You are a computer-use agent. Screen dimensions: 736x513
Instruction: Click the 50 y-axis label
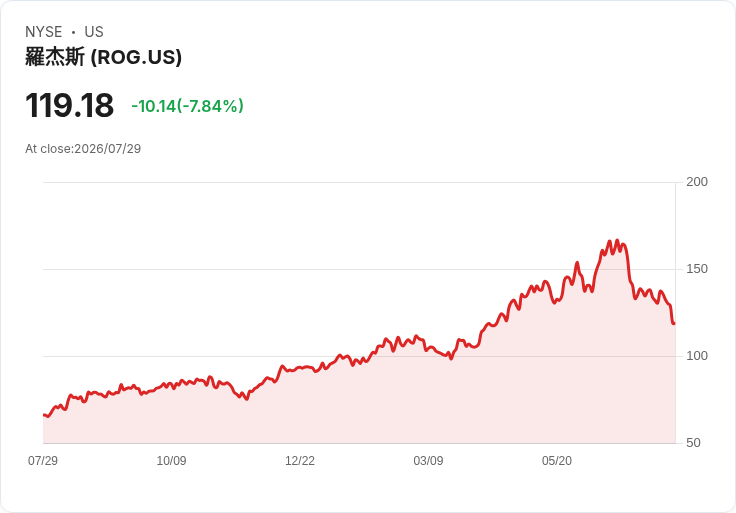pos(693,443)
